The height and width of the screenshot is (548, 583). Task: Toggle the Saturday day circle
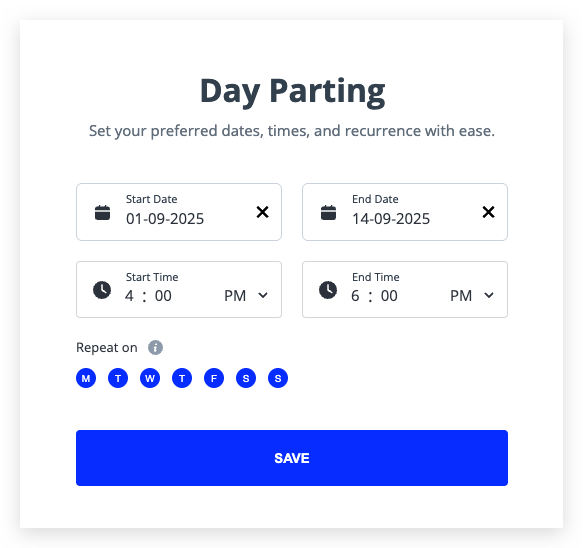click(x=246, y=378)
